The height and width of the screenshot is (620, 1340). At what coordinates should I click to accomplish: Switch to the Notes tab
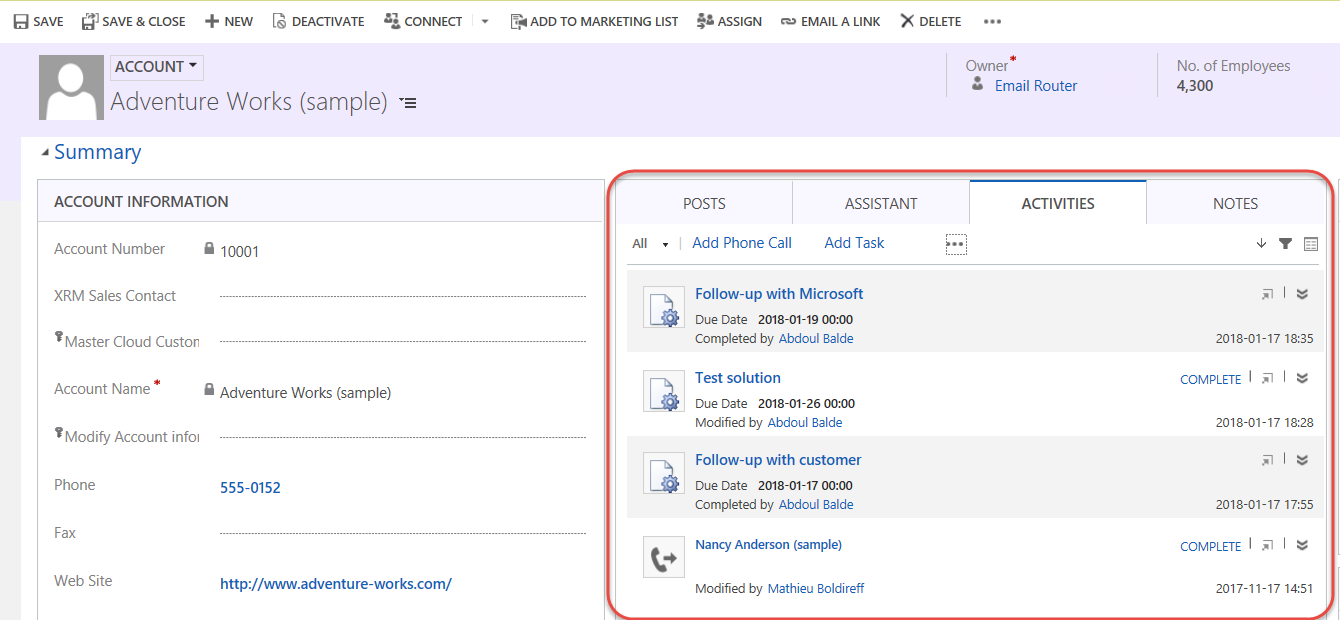click(x=1235, y=203)
